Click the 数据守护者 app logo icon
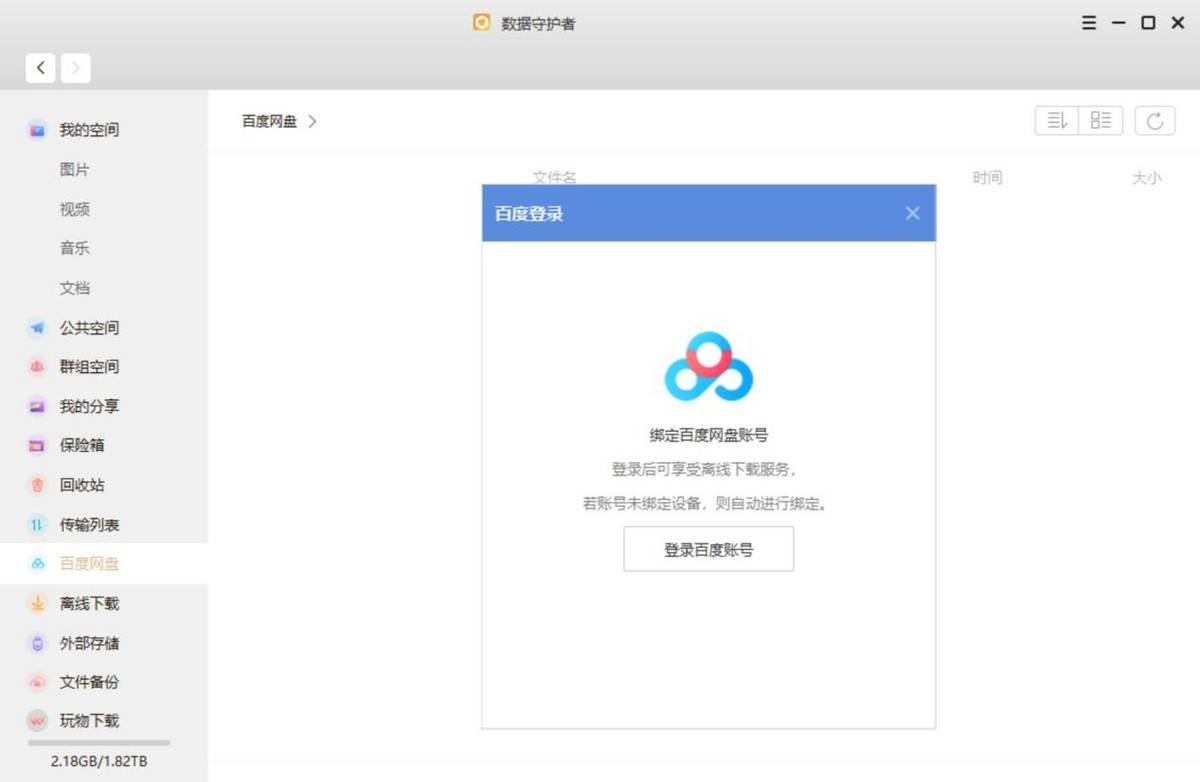Viewport: 1200px width, 782px height. click(x=482, y=22)
